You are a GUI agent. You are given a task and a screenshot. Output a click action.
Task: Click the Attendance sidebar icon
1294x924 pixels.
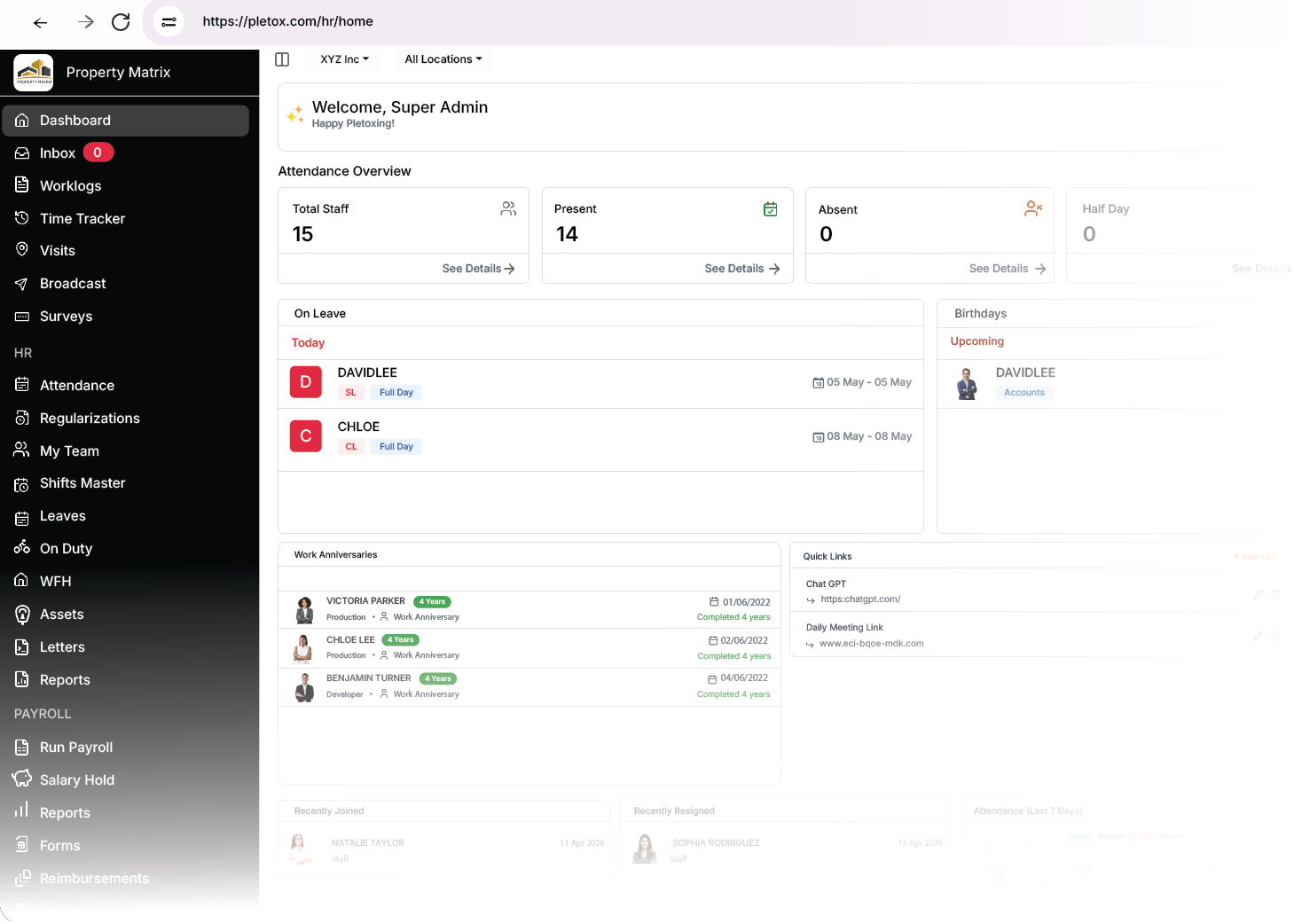(22, 385)
